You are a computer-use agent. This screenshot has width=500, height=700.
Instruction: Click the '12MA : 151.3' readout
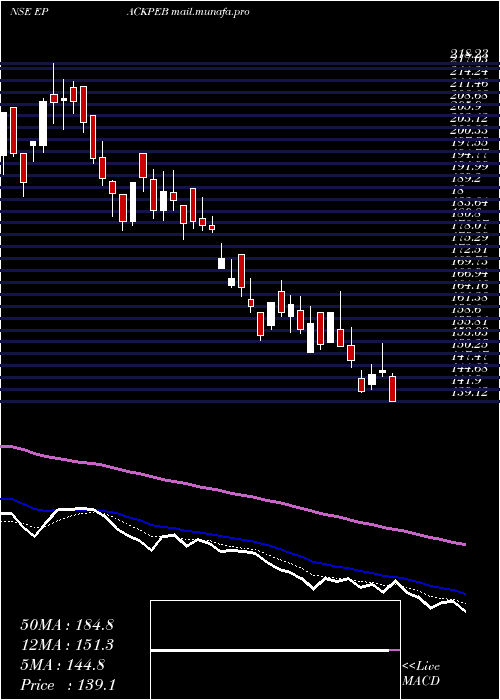coord(67,645)
